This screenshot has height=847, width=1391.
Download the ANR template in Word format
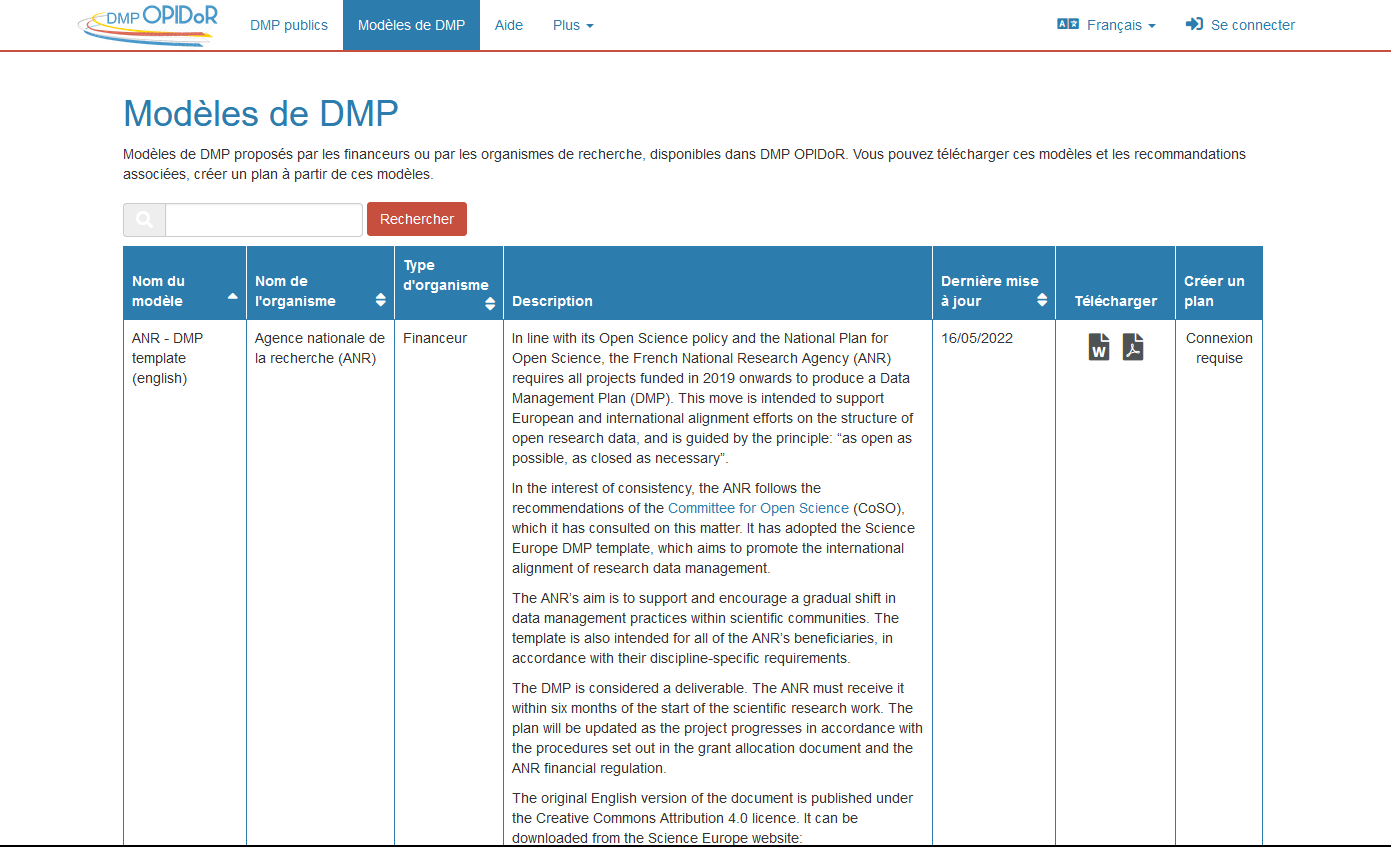click(1098, 347)
